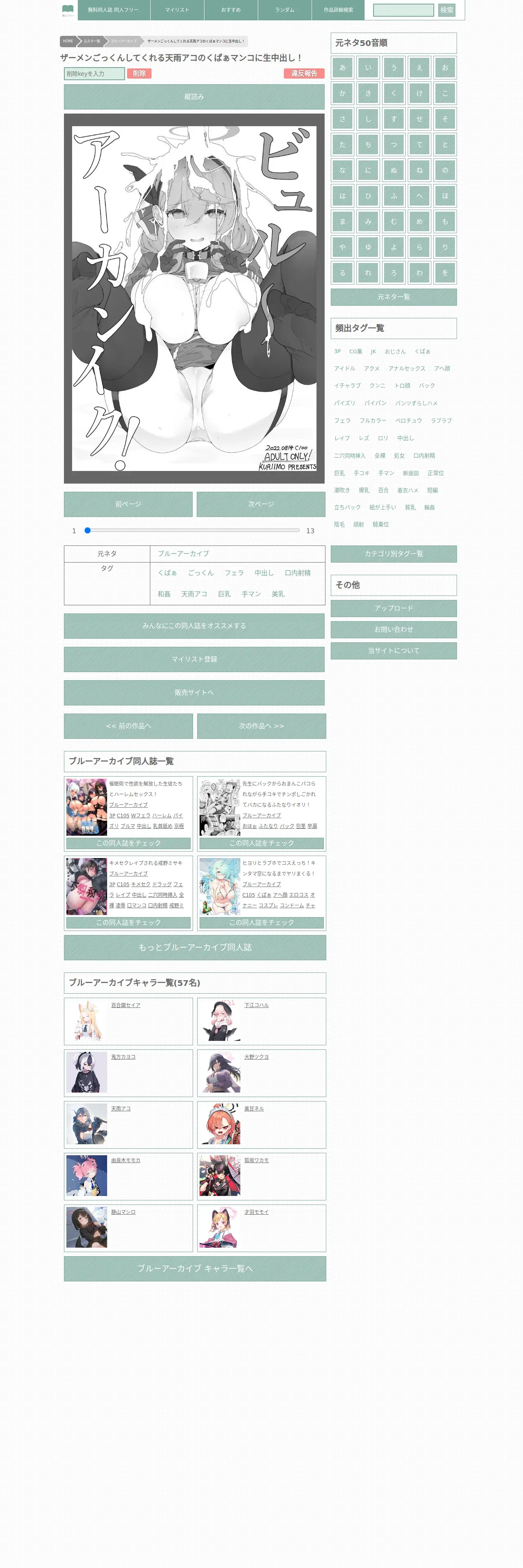
Task: Go to 次の作品へ >>
Action: coord(261,726)
